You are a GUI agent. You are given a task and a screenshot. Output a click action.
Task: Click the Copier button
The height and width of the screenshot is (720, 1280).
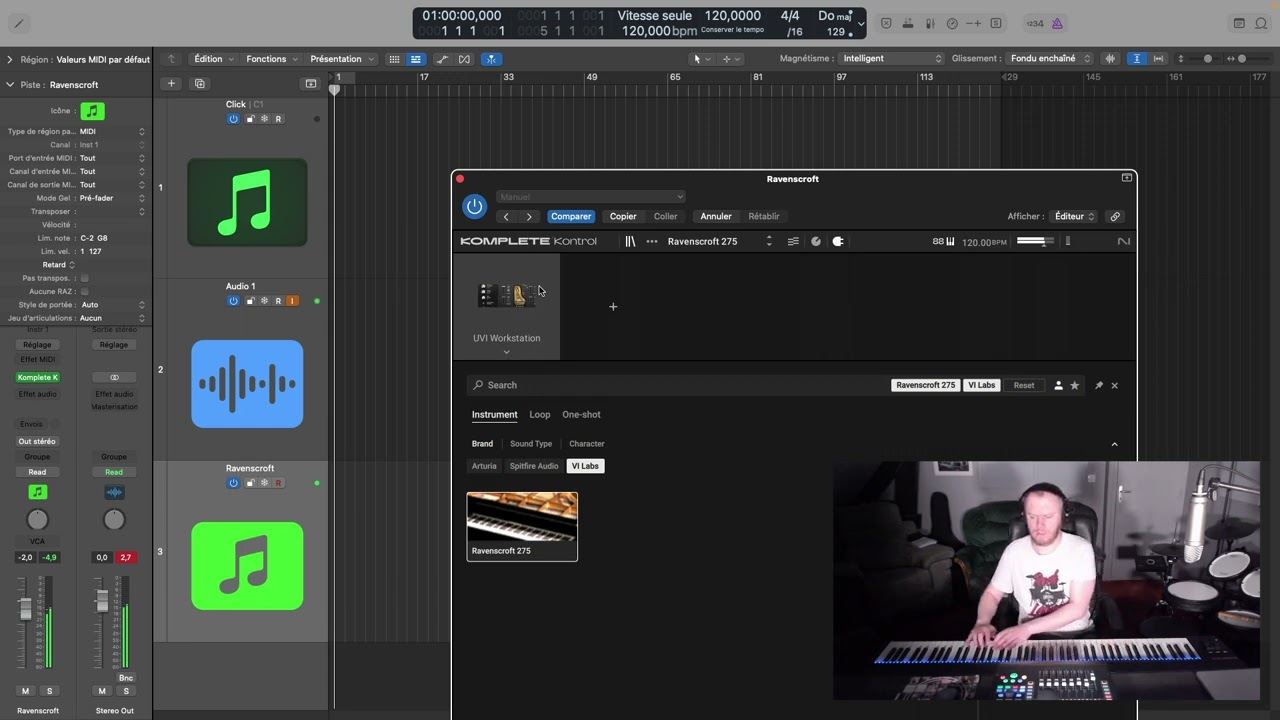(623, 216)
